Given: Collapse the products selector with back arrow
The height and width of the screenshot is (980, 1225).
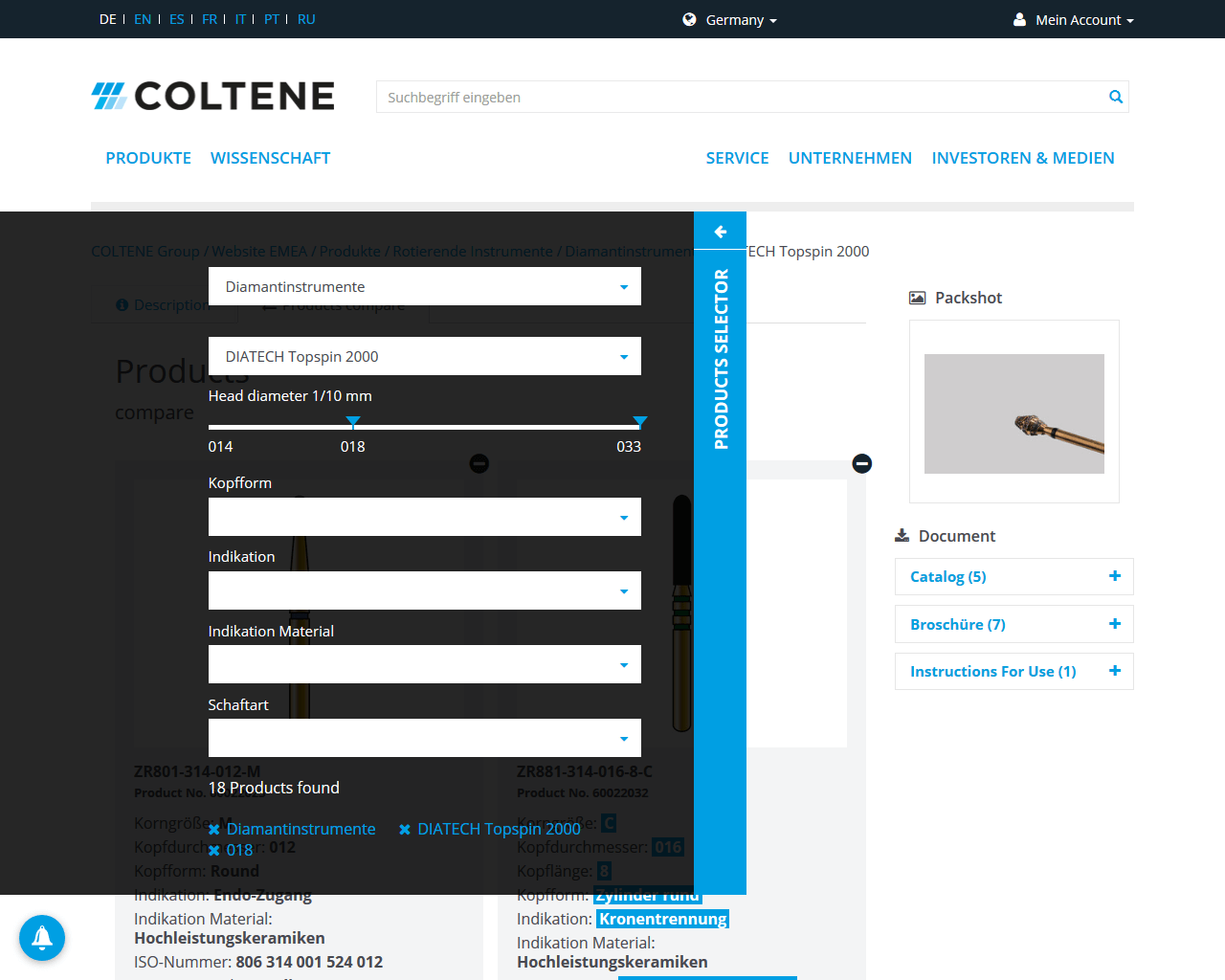Looking at the screenshot, I should (x=720, y=231).
